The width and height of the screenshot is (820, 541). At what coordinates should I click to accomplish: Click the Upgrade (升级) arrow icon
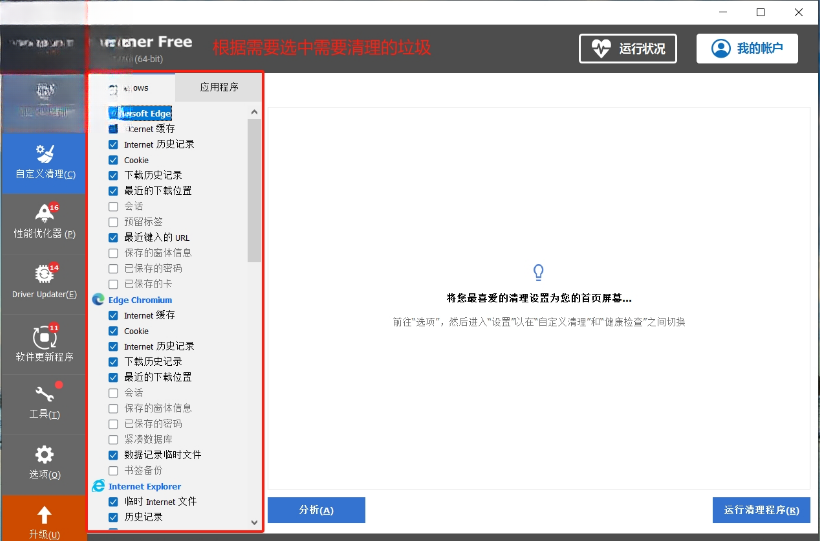[44, 515]
